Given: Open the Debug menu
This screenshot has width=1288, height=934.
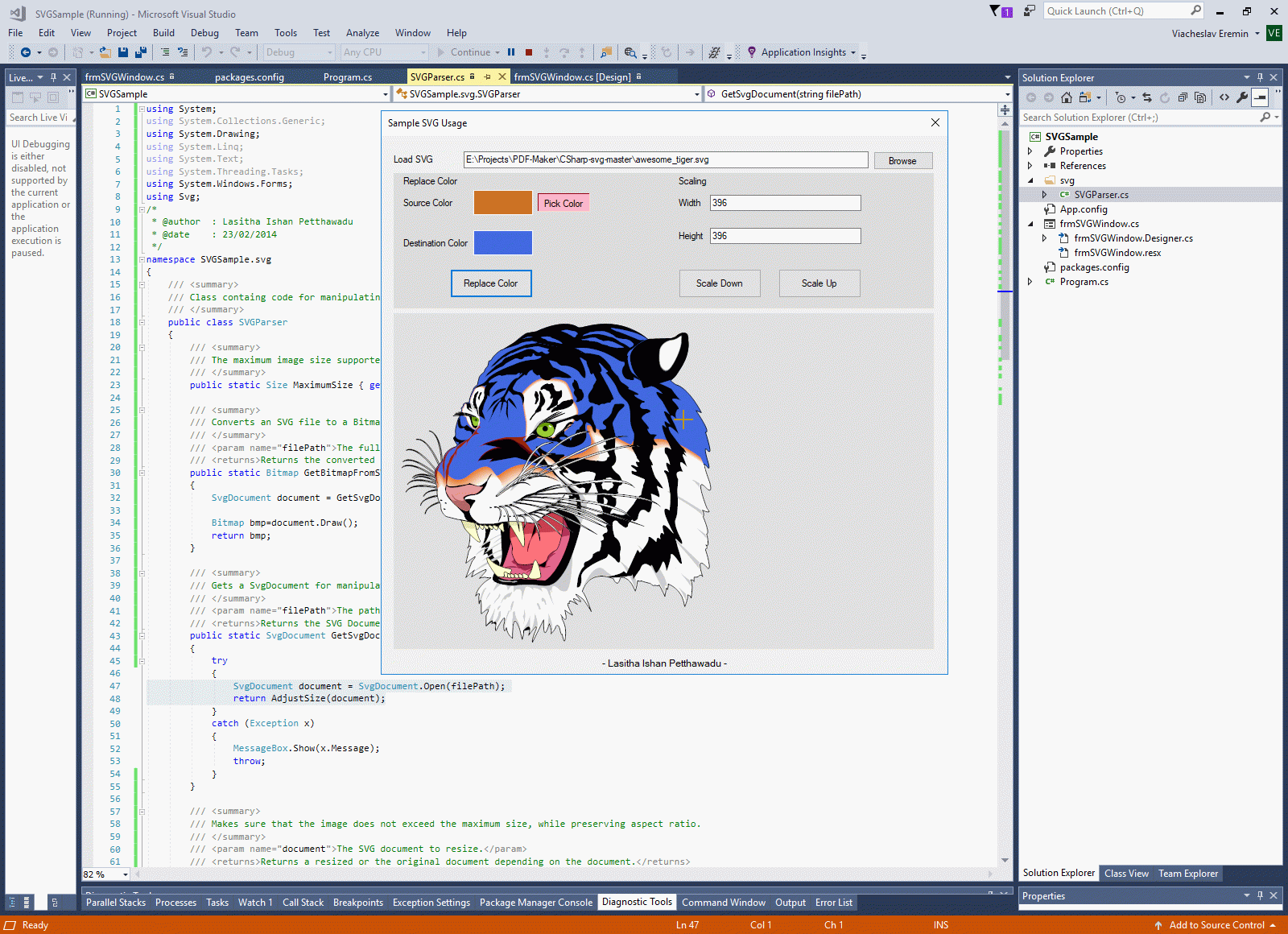Looking at the screenshot, I should click(x=204, y=33).
